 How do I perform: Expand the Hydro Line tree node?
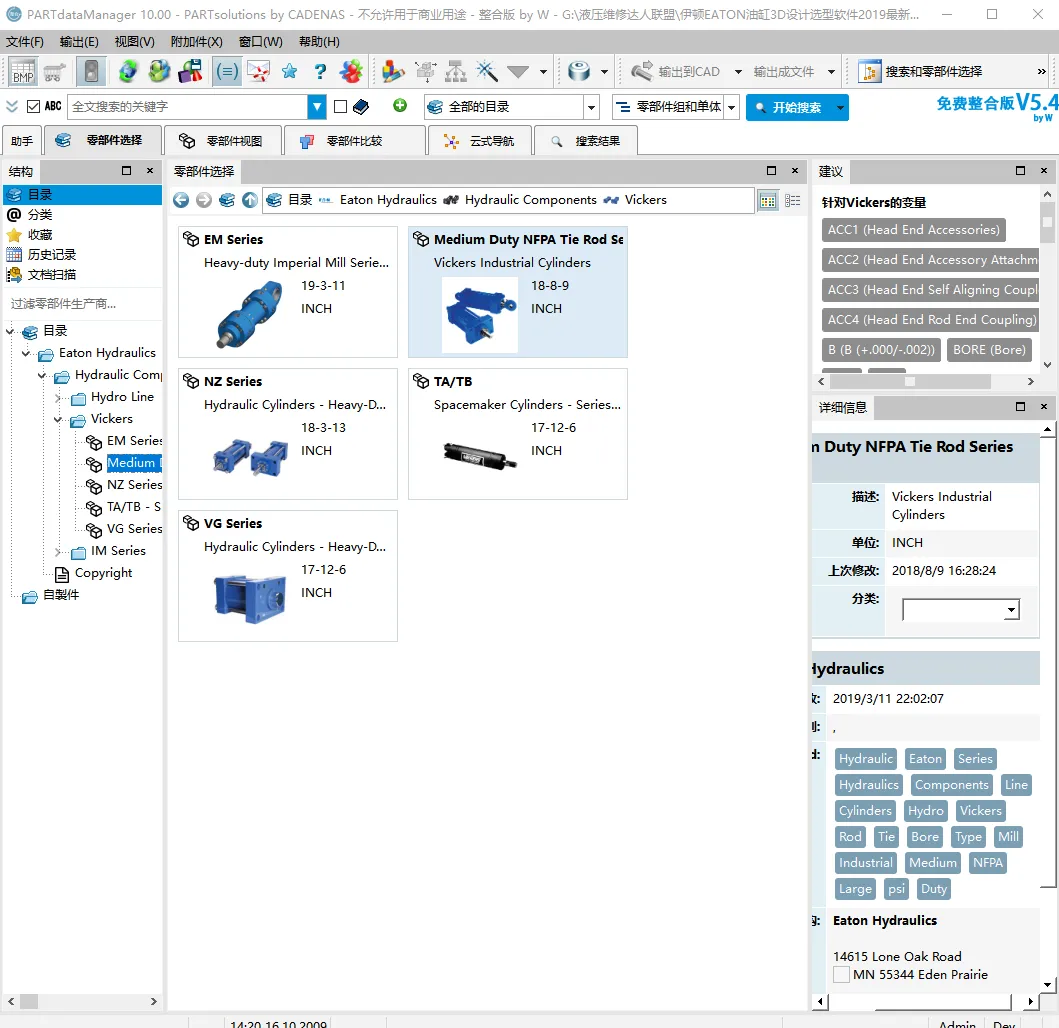tap(59, 397)
